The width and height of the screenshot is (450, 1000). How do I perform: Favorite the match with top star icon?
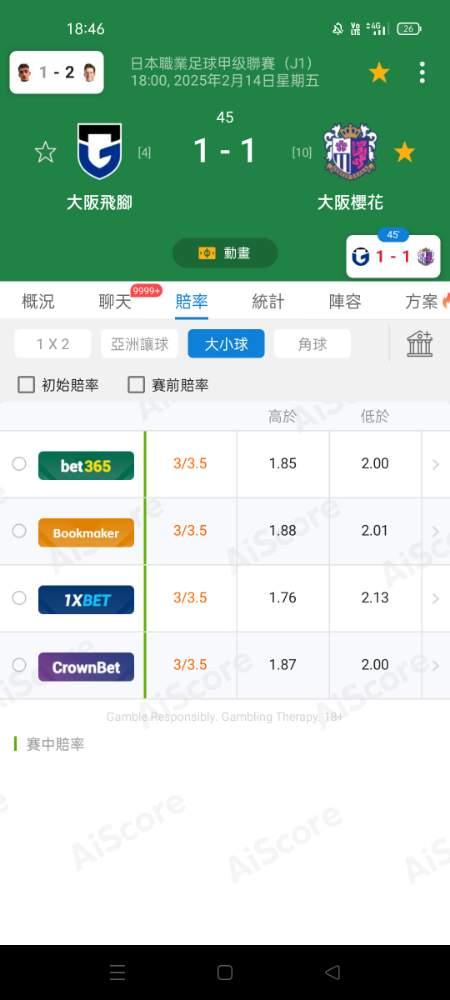click(379, 73)
